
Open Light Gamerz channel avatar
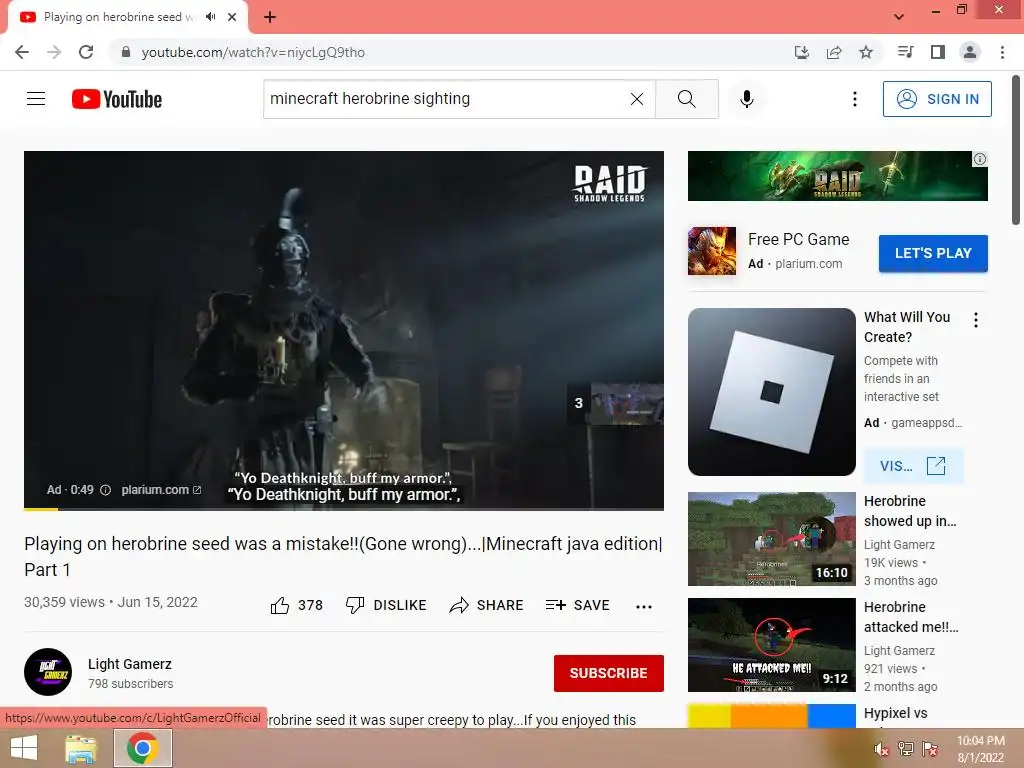click(x=48, y=672)
